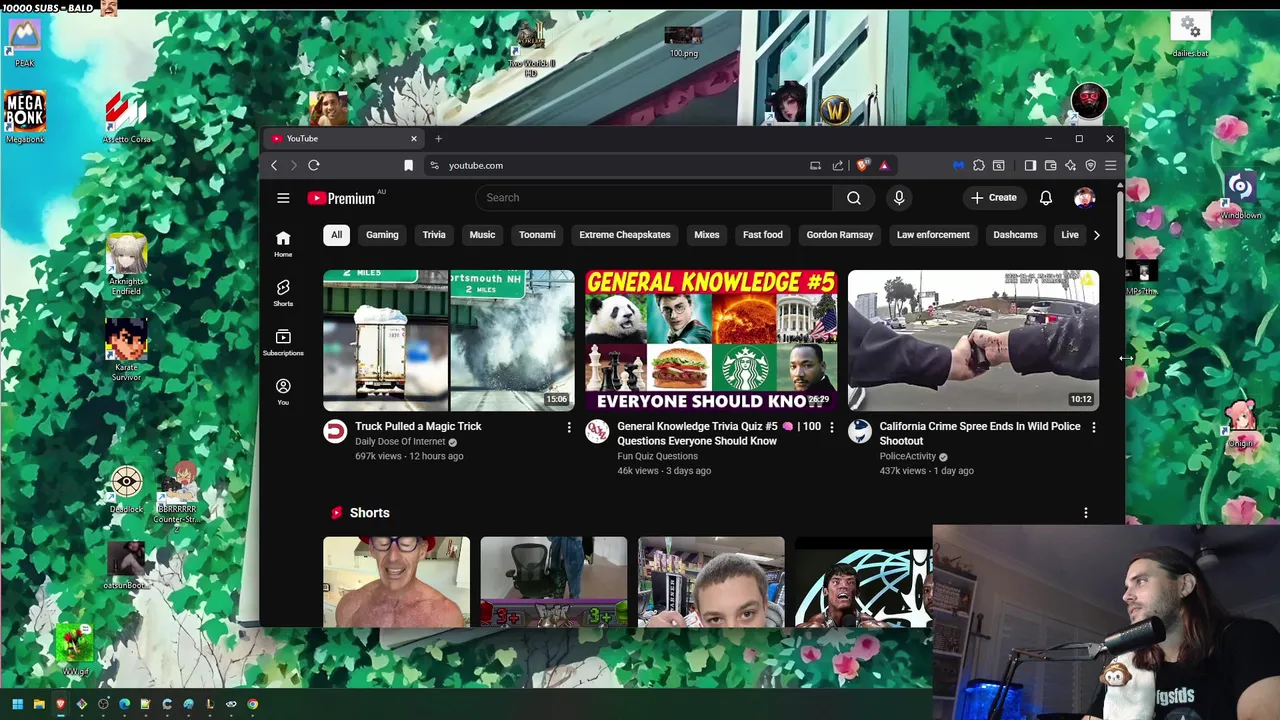Open Windows Start button on taskbar
Image resolution: width=1280 pixels, height=720 pixels.
(x=17, y=704)
